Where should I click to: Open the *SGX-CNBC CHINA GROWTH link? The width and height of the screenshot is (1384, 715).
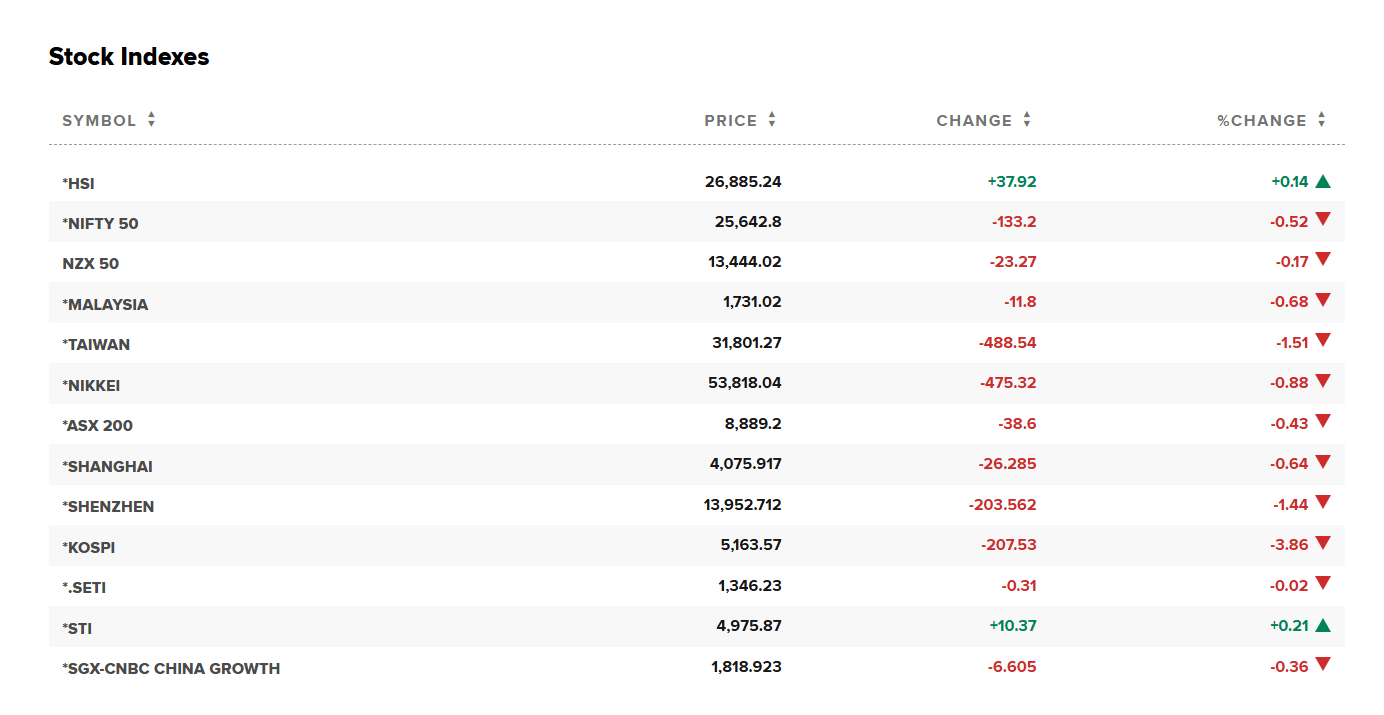click(x=171, y=669)
